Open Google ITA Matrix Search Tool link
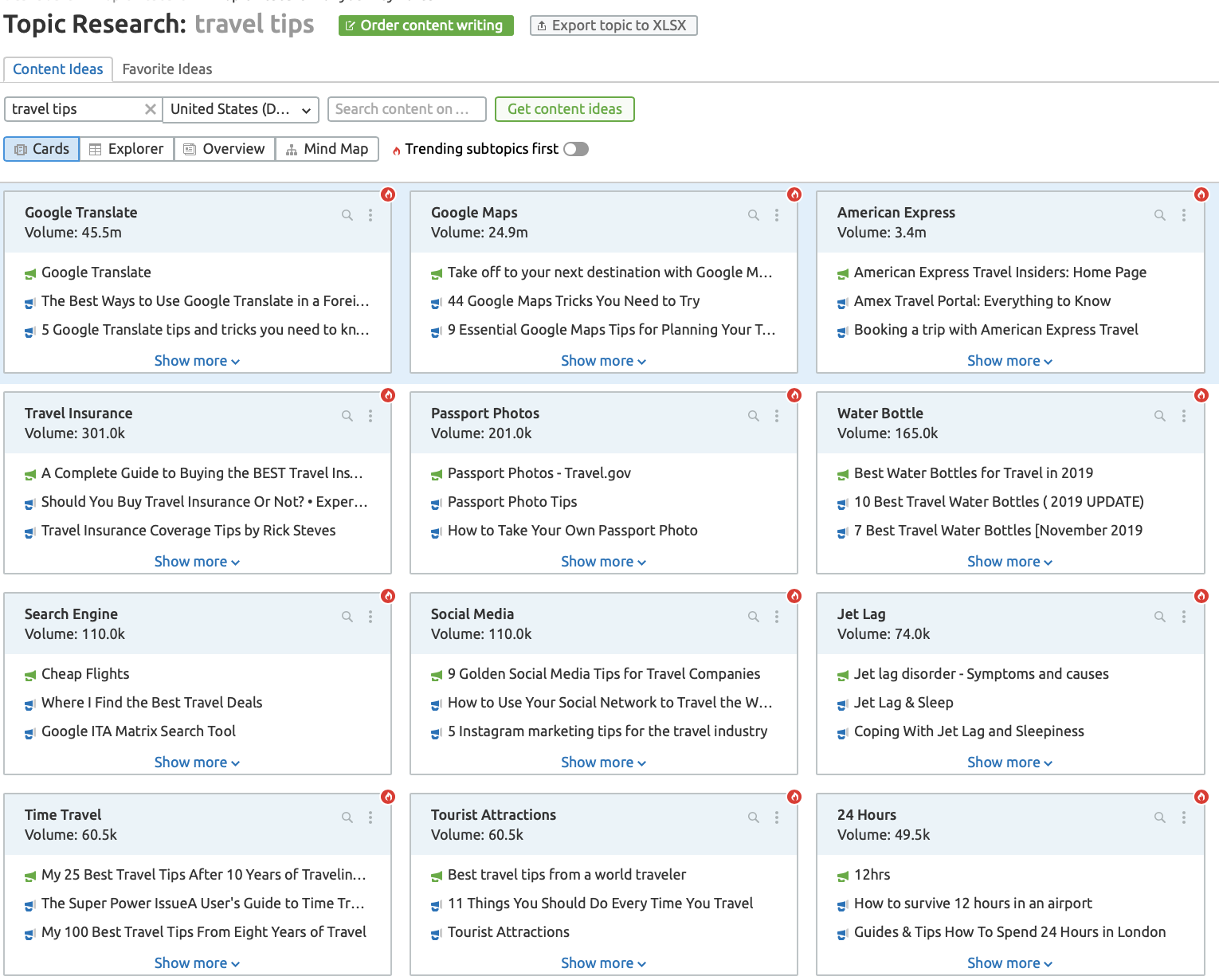1219x980 pixels. point(139,731)
